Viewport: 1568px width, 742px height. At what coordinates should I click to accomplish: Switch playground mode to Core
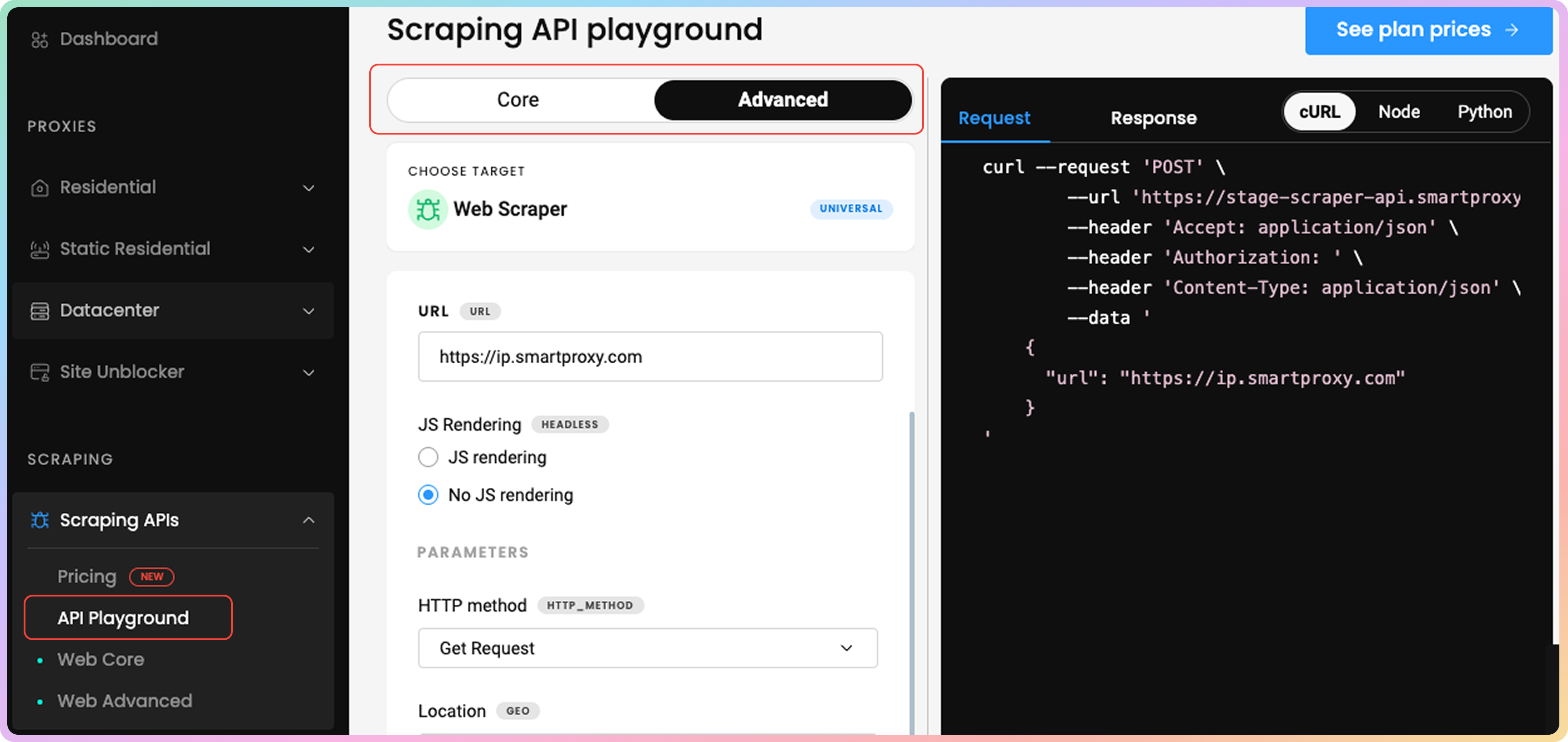518,99
